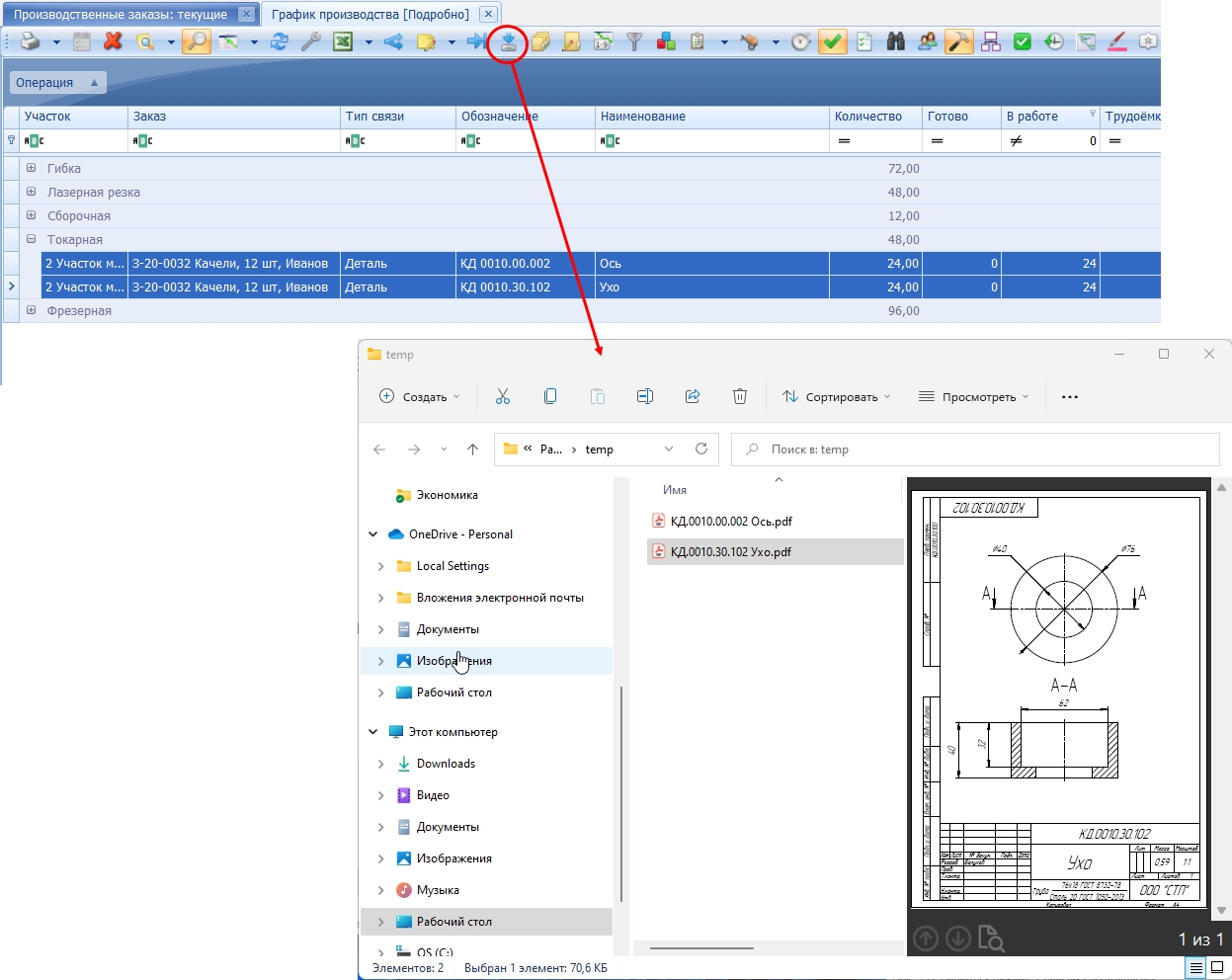This screenshot has width=1232, height=980.
Task: Click the Explorer copy icon
Action: (550, 396)
